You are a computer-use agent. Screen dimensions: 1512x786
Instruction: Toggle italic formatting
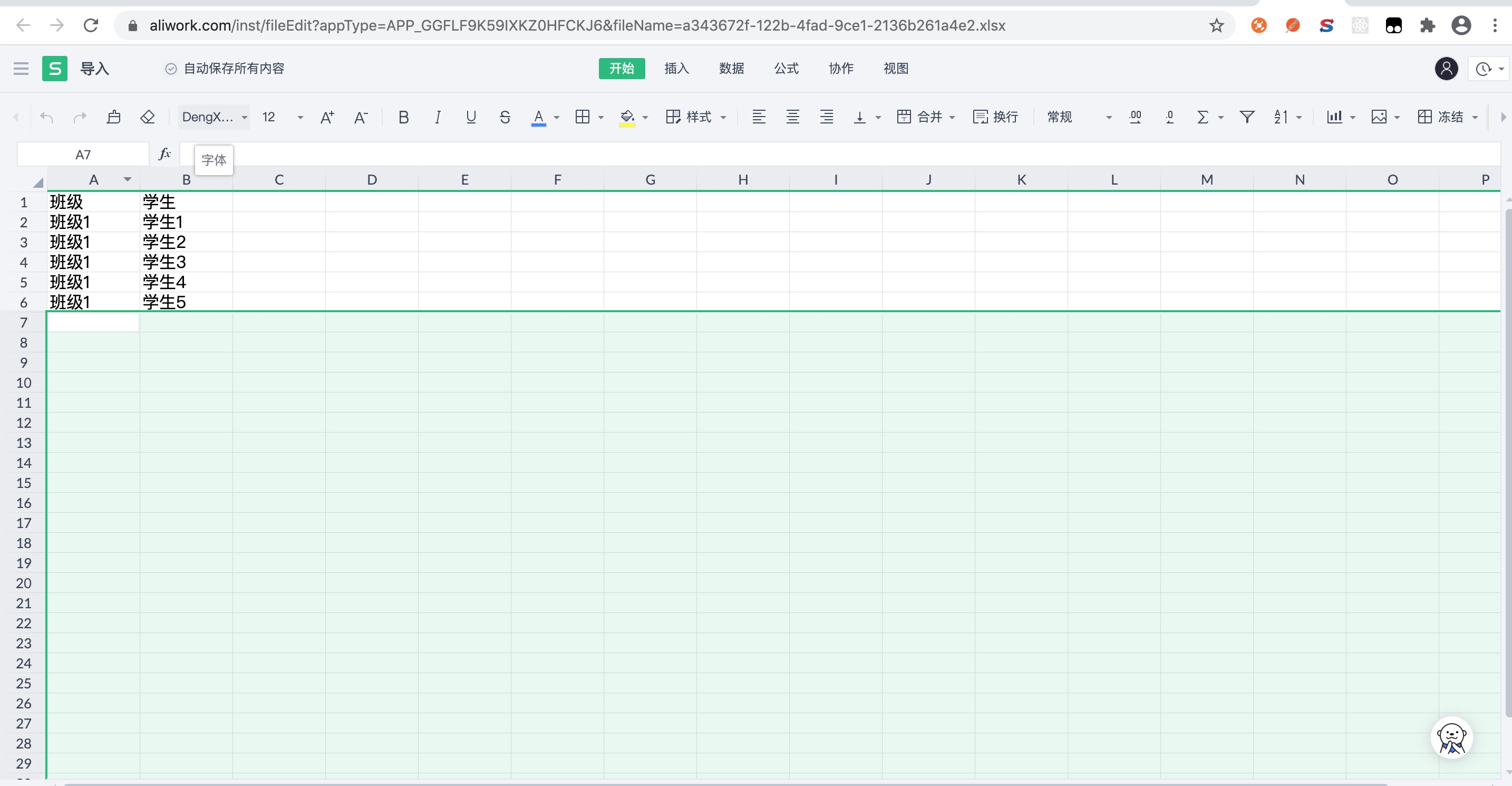pyautogui.click(x=437, y=117)
